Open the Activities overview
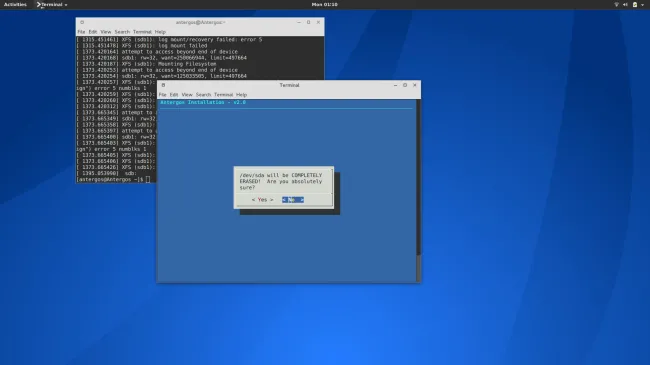 pos(15,5)
